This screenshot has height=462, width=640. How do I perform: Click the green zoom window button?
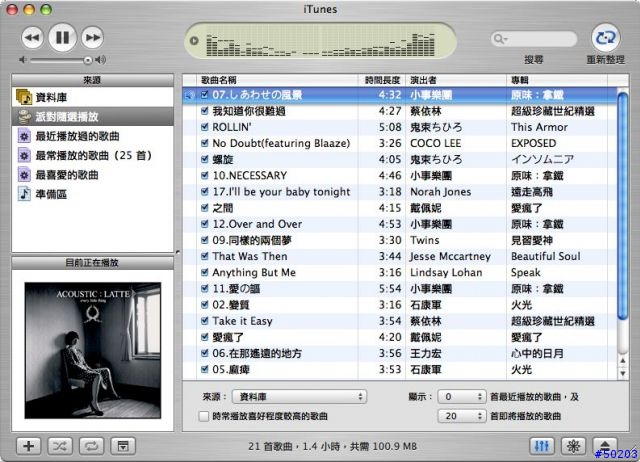coord(46,9)
